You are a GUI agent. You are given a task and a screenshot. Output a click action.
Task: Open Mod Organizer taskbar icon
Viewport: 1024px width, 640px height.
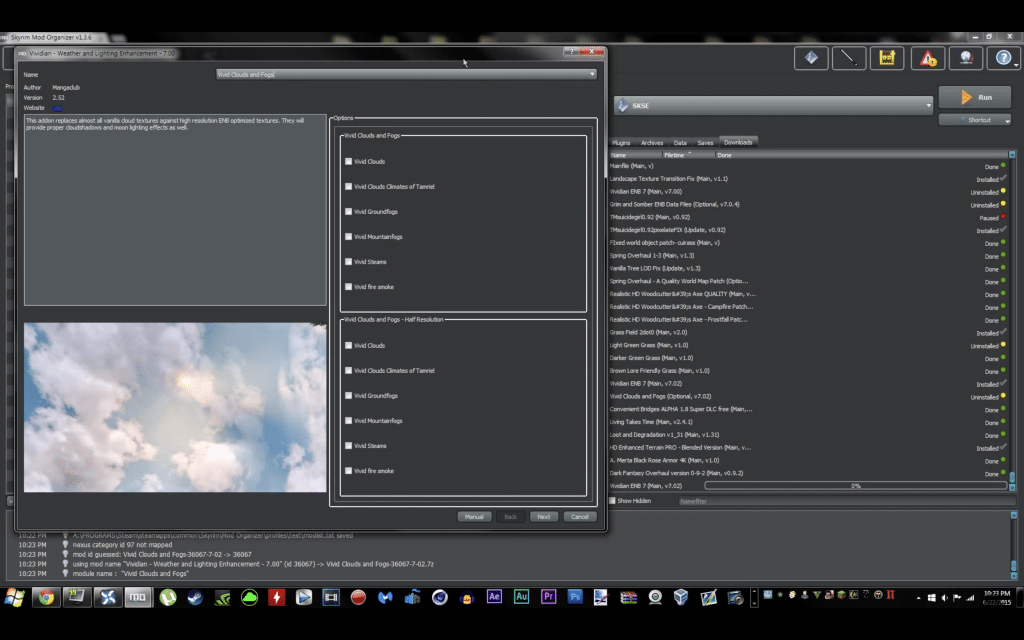(137, 597)
